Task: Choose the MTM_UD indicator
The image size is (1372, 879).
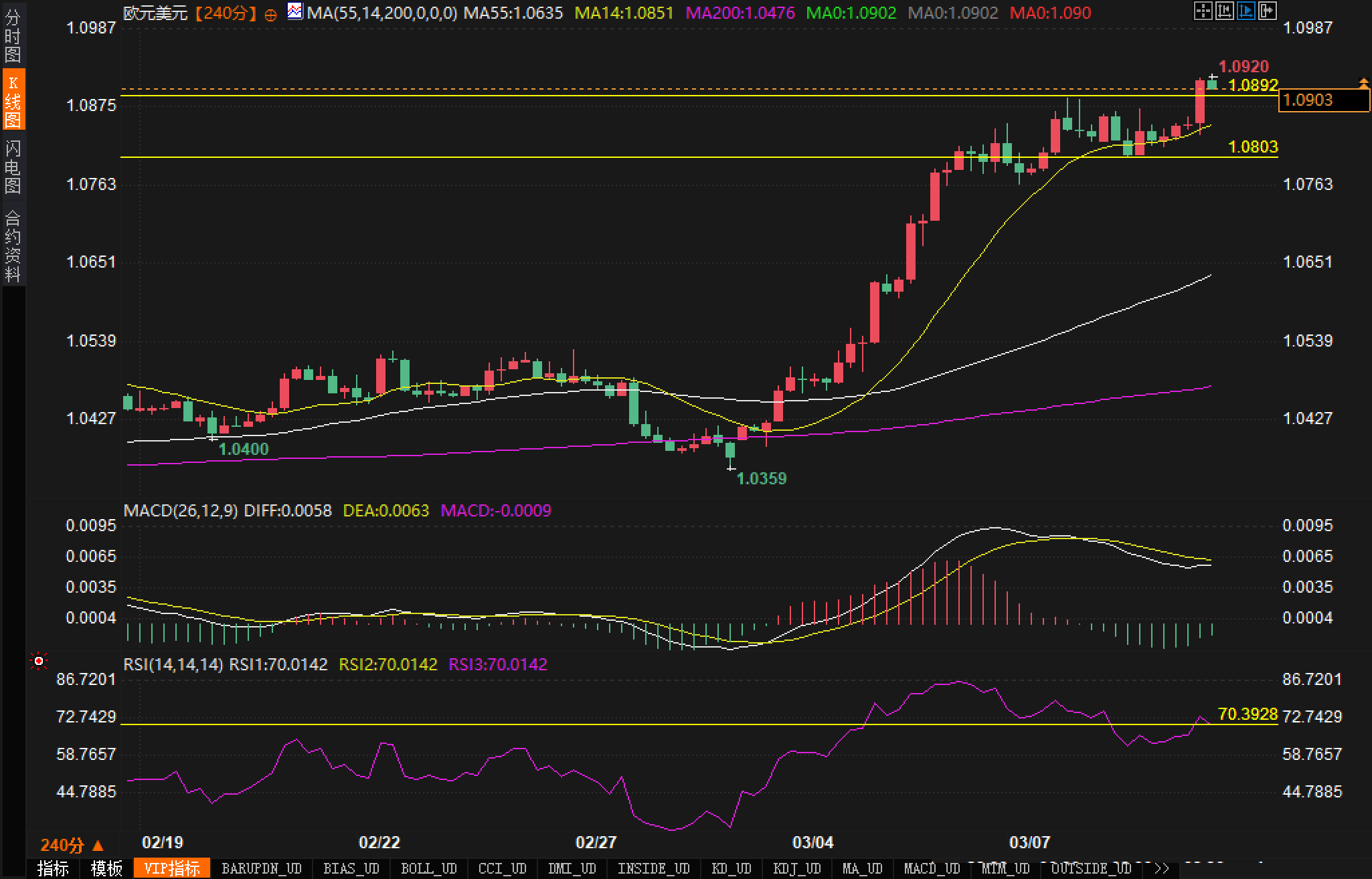Action: point(1006,869)
